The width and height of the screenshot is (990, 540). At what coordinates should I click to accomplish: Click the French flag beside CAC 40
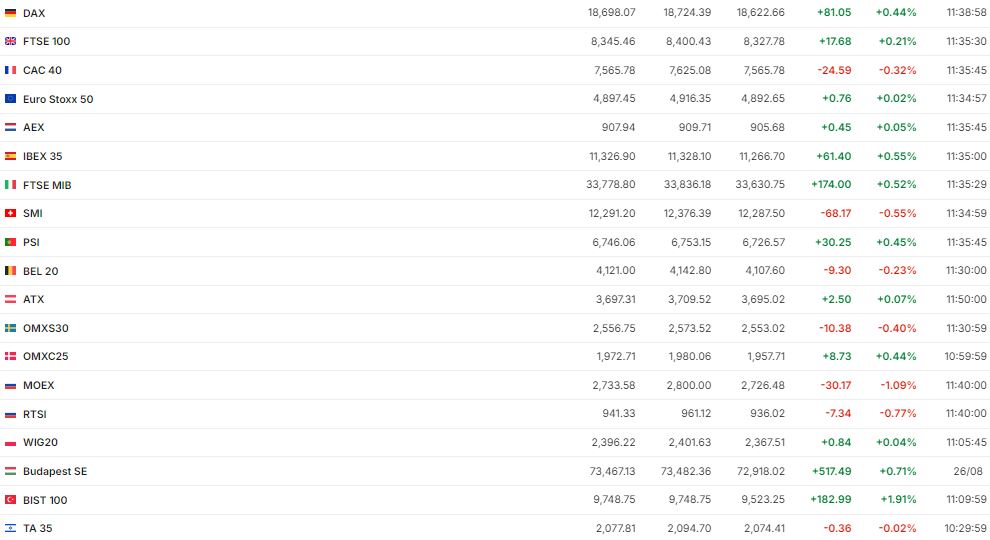pyautogui.click(x=10, y=70)
